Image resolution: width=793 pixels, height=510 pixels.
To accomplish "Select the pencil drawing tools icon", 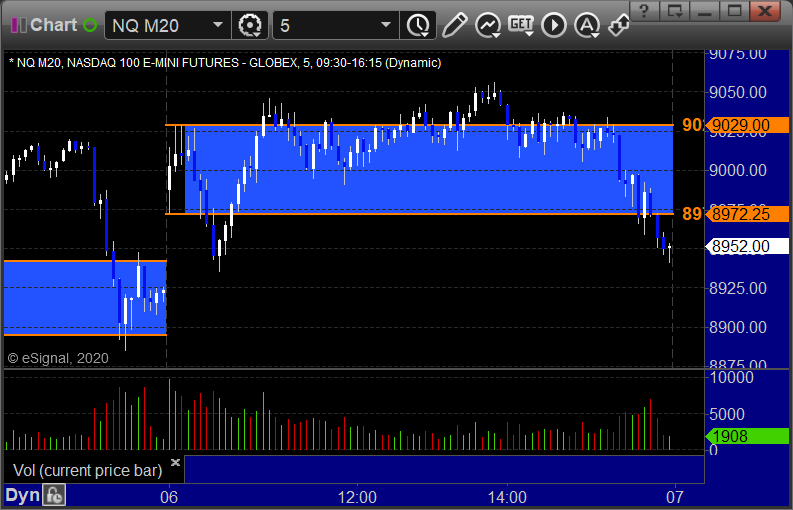I will [x=454, y=25].
